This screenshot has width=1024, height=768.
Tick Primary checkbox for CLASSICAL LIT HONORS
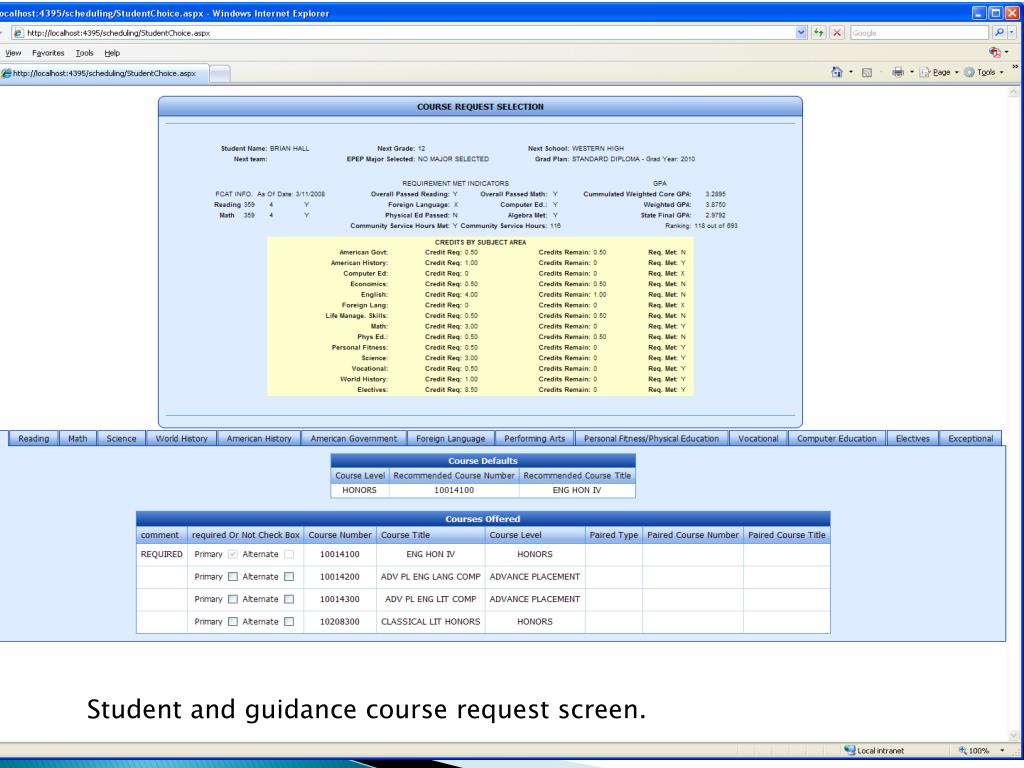[232, 622]
